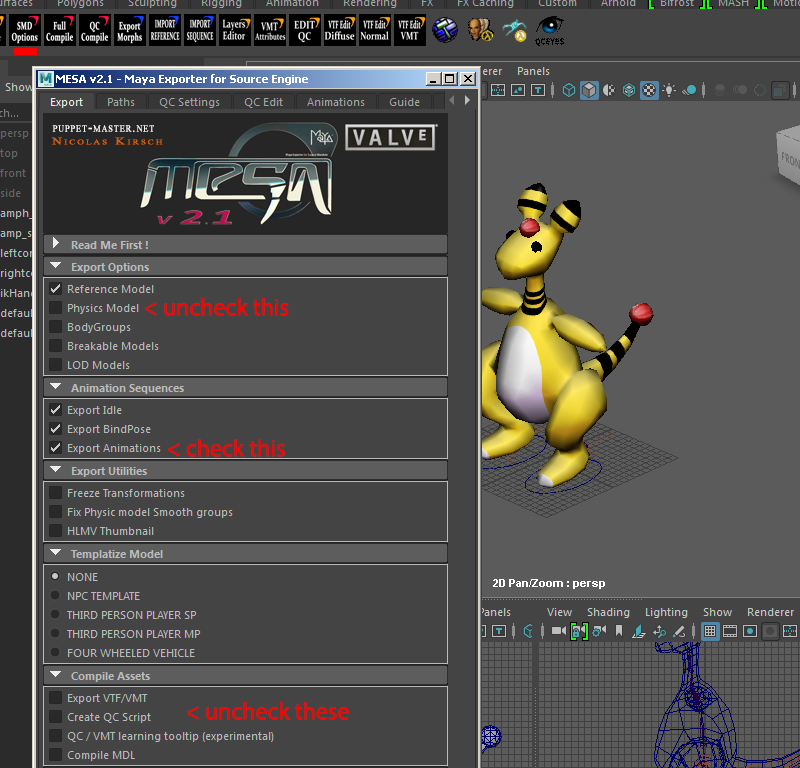Open Lighting menu in lower panel
This screenshot has width=800, height=768.
pos(666,612)
